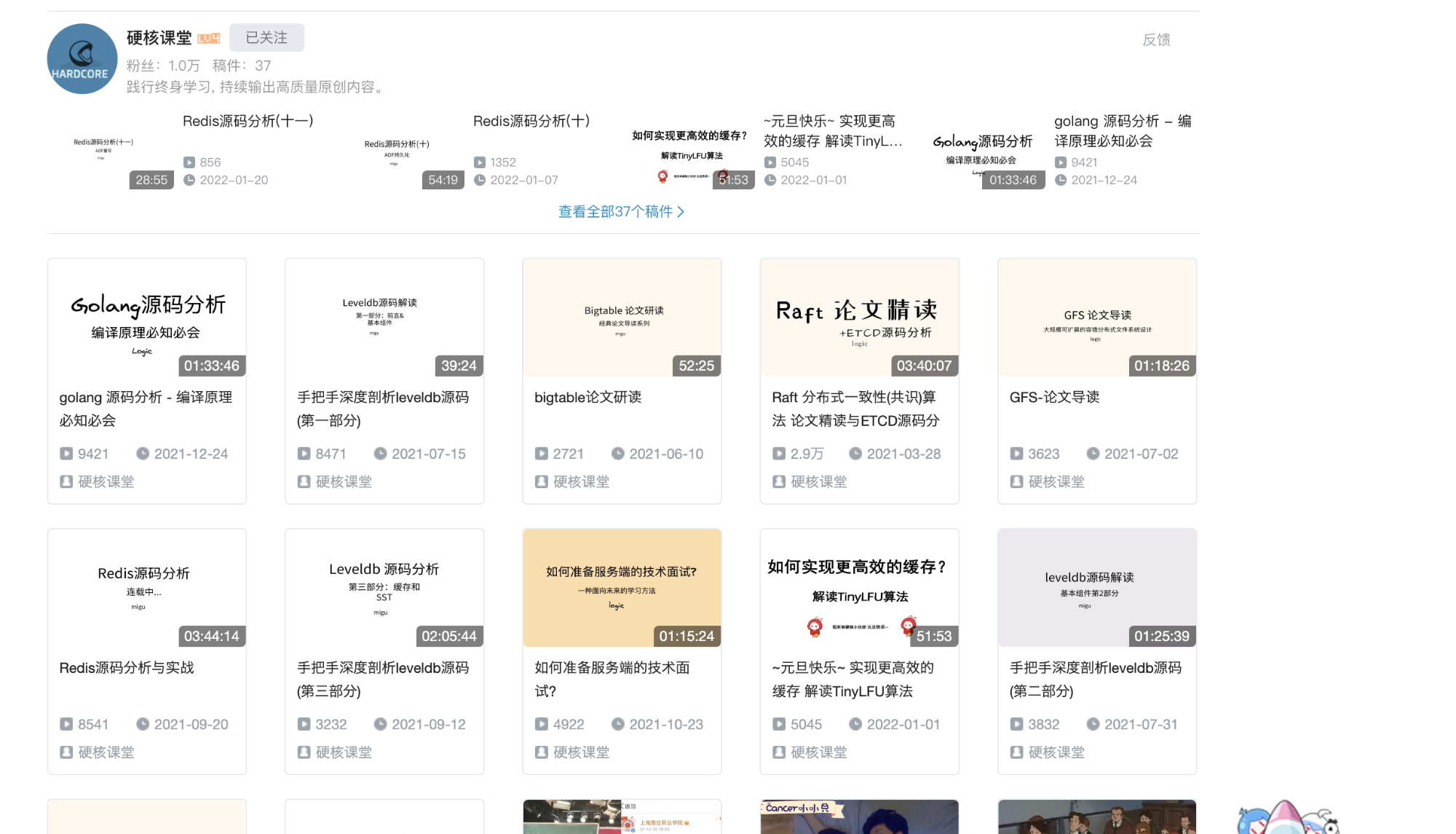
Task: Open top-row golang 源码分析 title
Action: point(1123,131)
